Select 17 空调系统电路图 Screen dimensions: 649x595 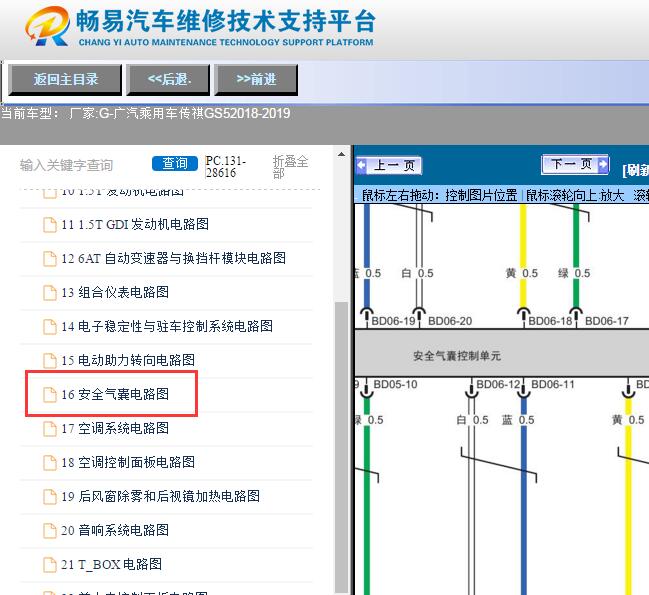coord(115,429)
